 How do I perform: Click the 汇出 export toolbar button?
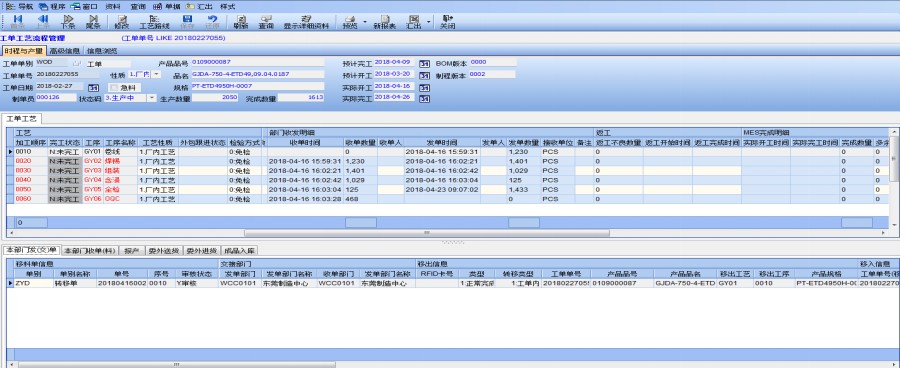pyautogui.click(x=413, y=22)
